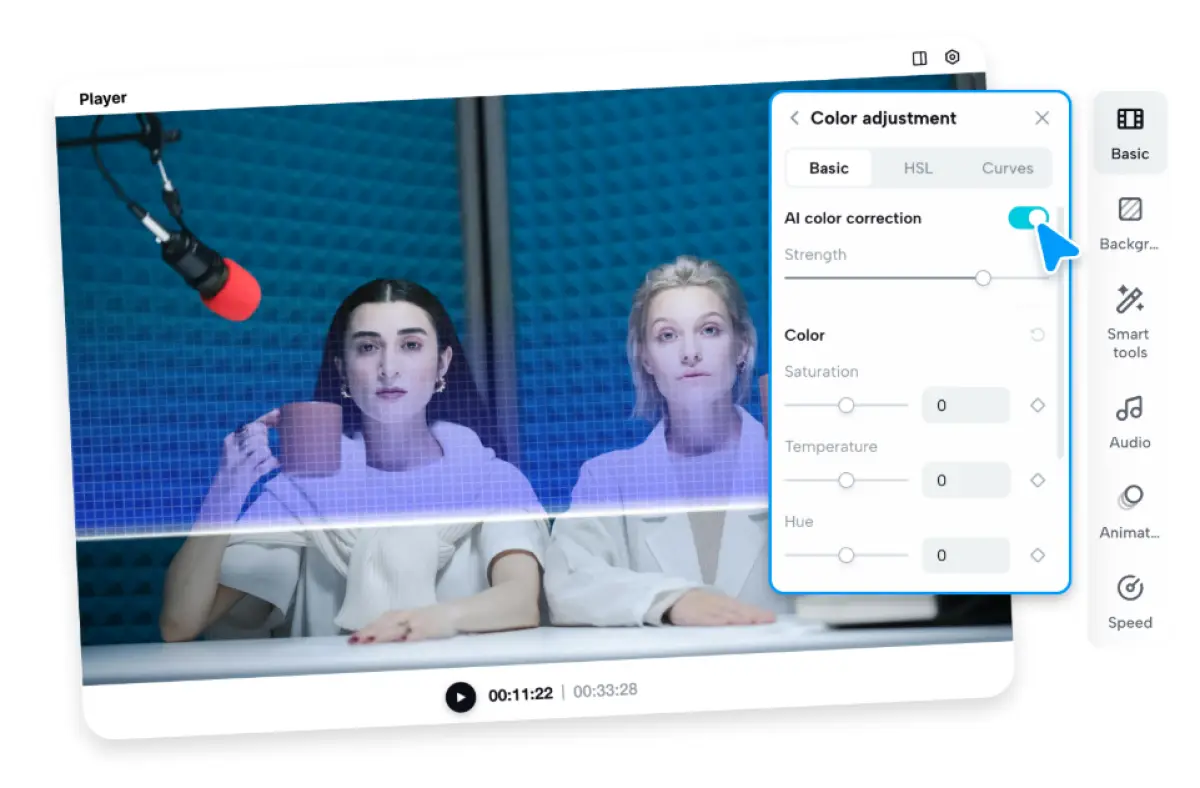Switch to the HSL tab
1200x788 pixels.
917,168
